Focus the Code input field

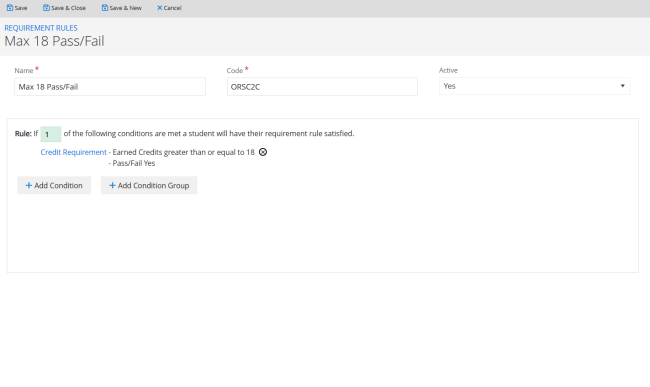pyautogui.click(x=322, y=87)
